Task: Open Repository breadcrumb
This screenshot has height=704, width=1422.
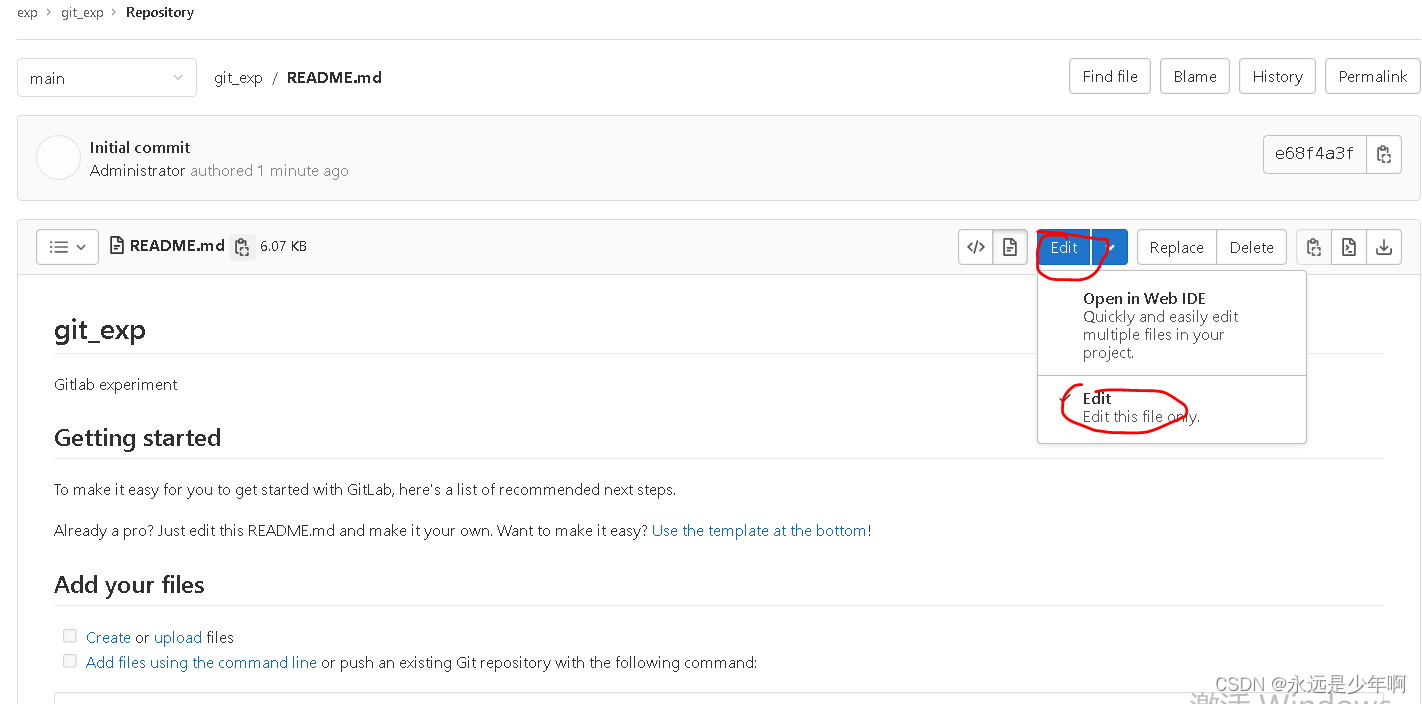Action: click(160, 13)
